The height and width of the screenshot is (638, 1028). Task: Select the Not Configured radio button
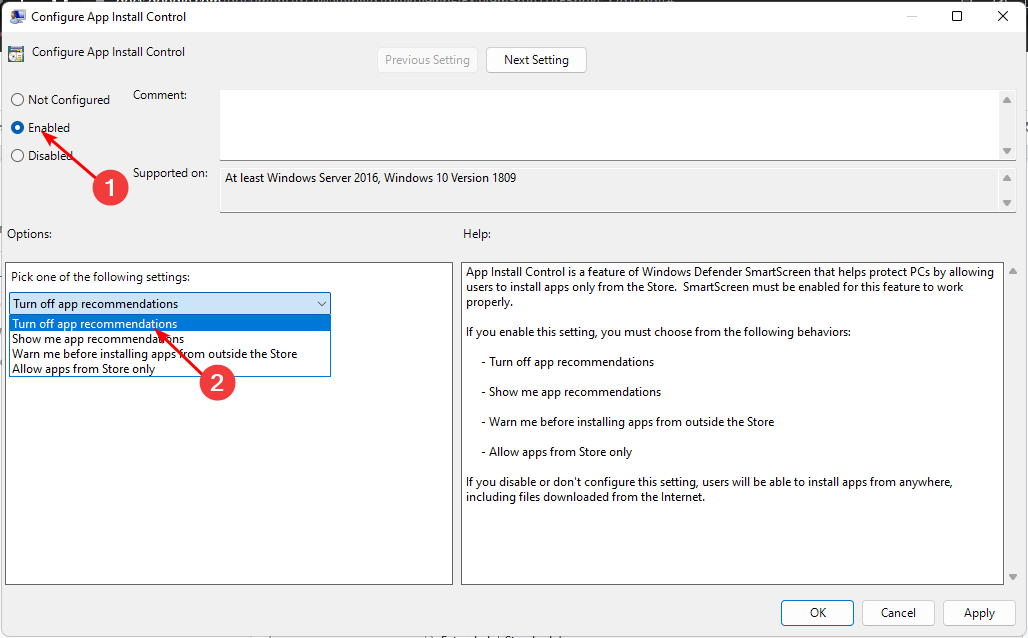[x=17, y=100]
